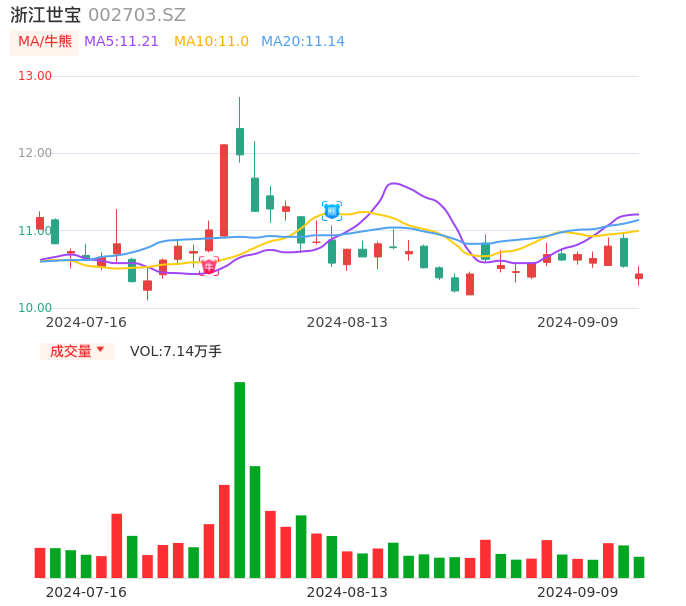Click the first red volume bar on left
686x606 pixels.
(40, 563)
